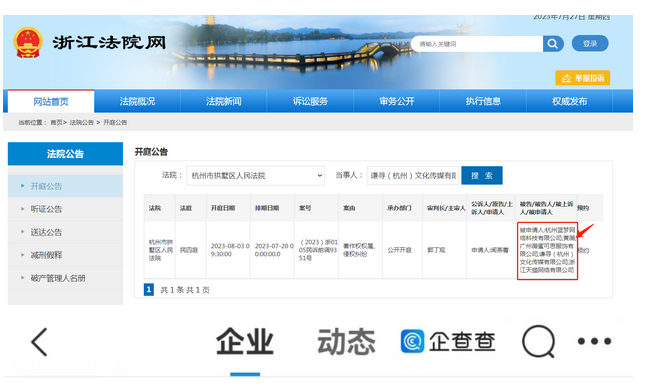Select 听证公告 in the sidebar
The height and width of the screenshot is (384, 652).
point(65,209)
